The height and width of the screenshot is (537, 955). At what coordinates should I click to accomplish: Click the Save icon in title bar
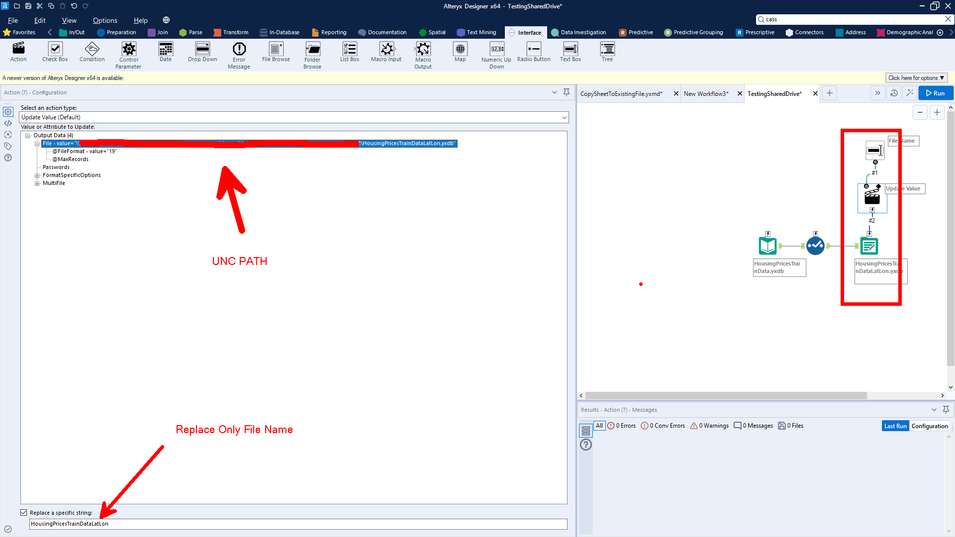coord(28,5)
